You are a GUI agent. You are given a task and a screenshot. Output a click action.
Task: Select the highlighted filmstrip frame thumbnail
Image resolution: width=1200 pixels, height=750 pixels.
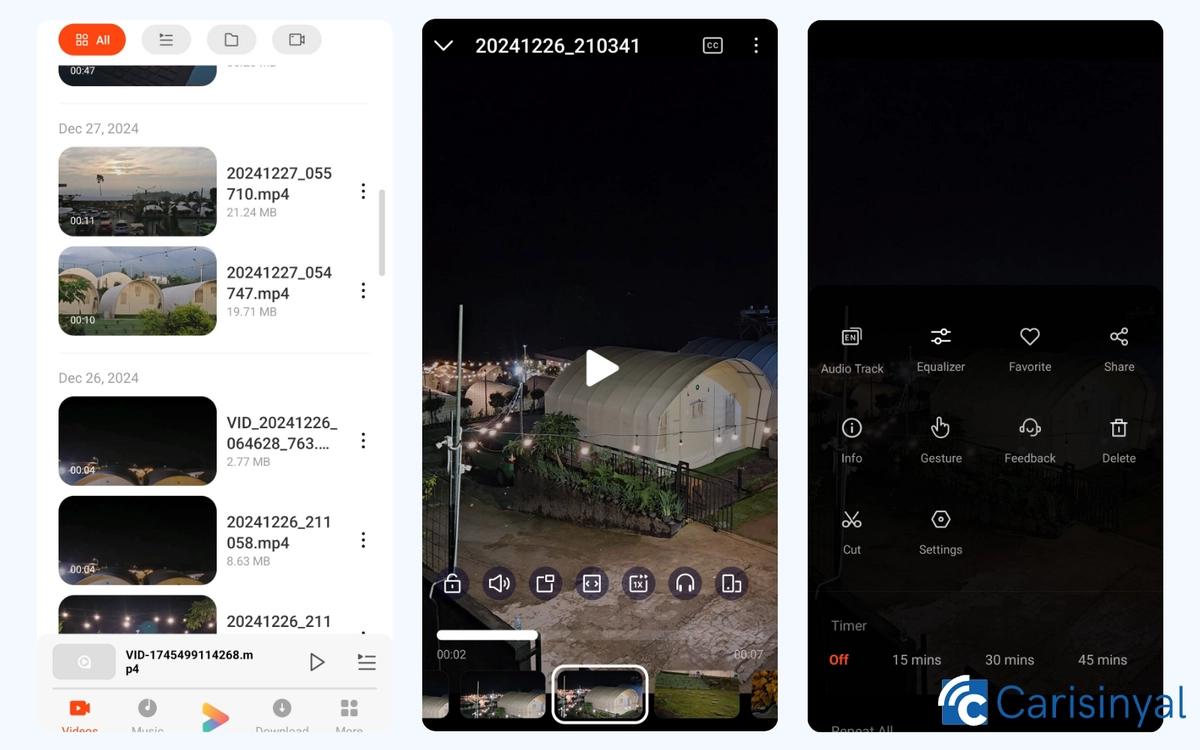click(x=600, y=694)
